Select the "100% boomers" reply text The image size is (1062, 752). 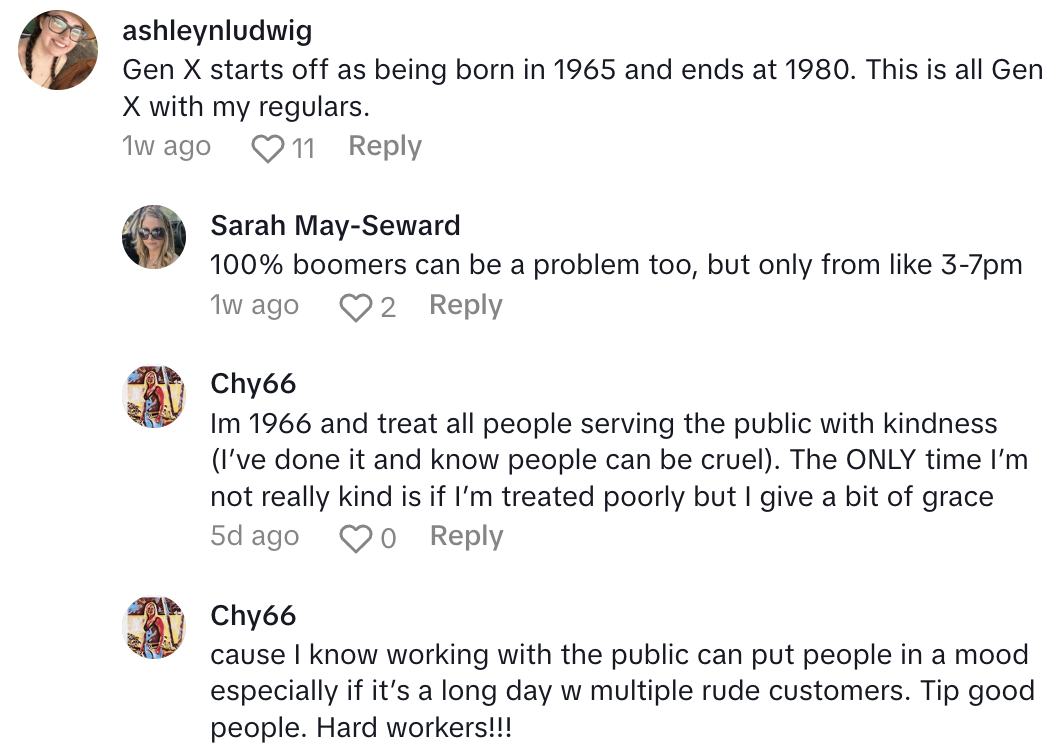[x=616, y=265]
